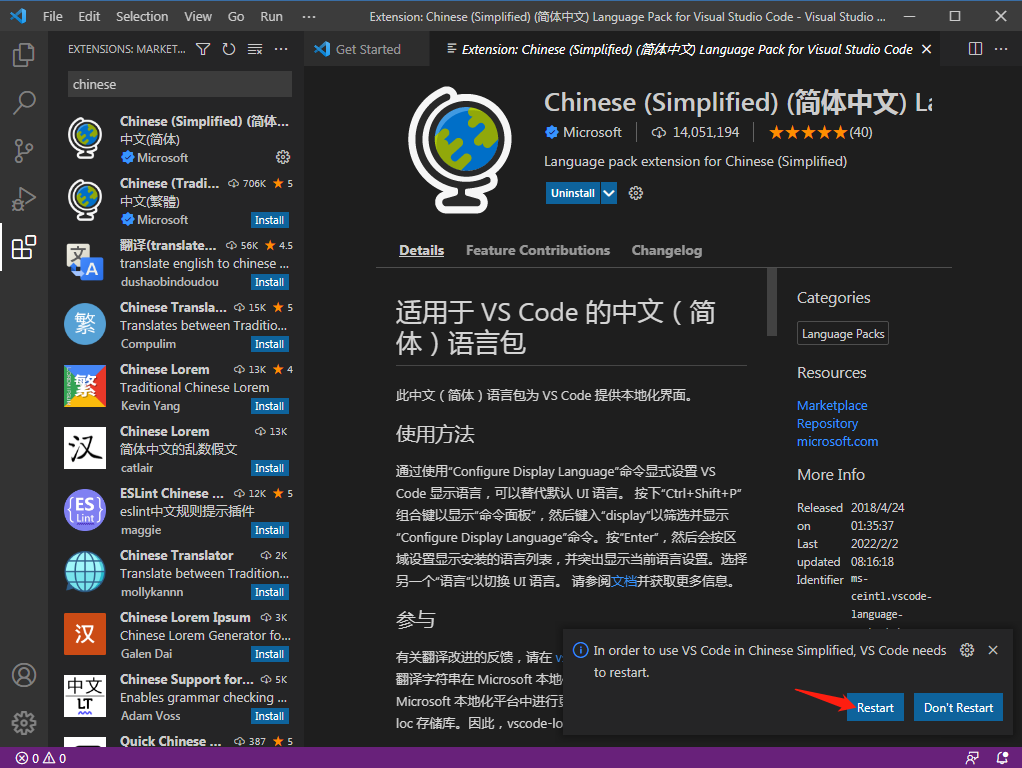The width and height of the screenshot is (1022, 768).
Task: Click gear icon on Chinese (Simplified) list item
Action: coord(283,157)
